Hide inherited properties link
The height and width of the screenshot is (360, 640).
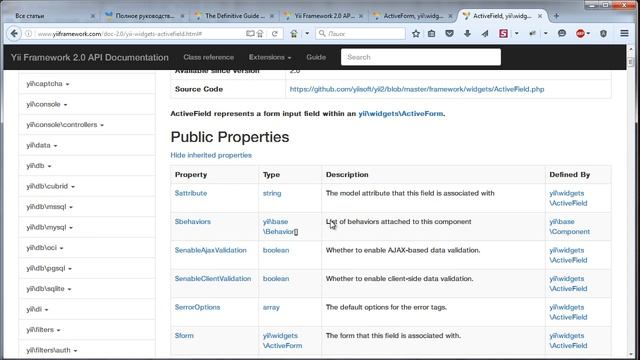pos(211,155)
